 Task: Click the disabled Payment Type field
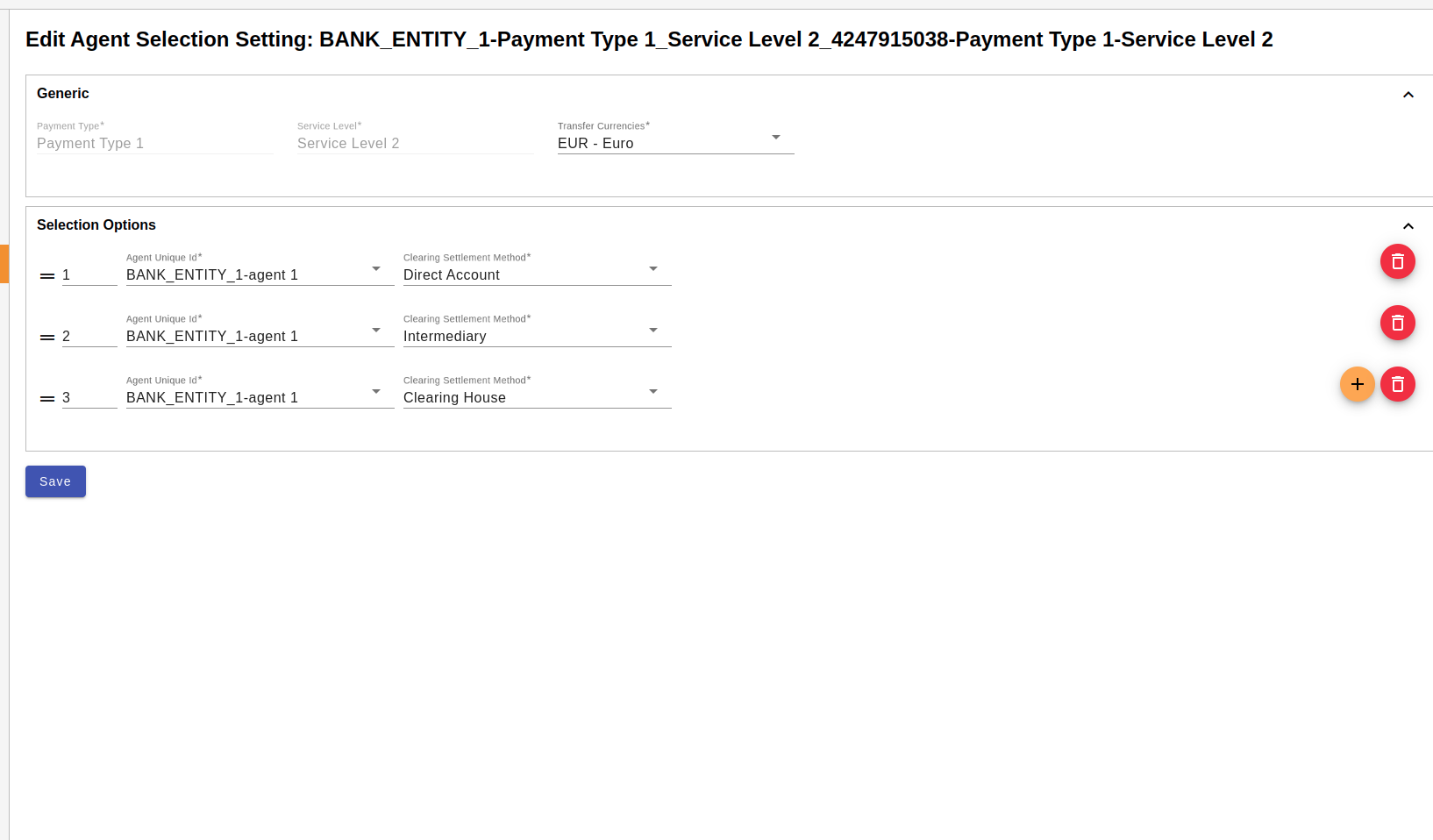coord(154,143)
